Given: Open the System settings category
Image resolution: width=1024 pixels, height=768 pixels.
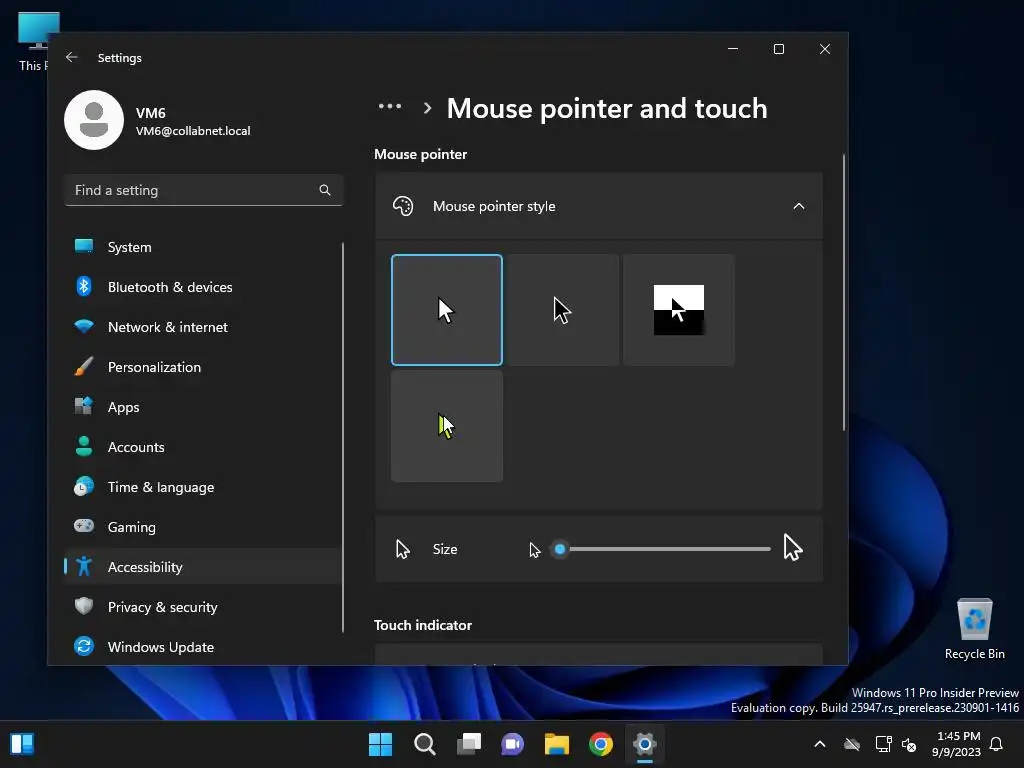Looking at the screenshot, I should 203,247.
